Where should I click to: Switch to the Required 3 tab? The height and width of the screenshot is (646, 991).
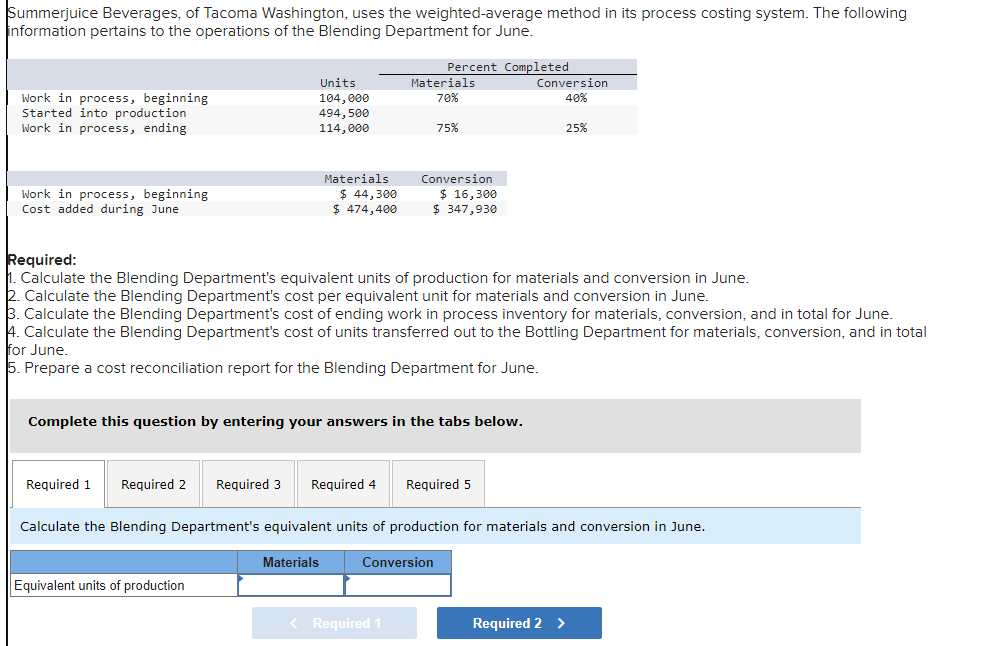(248, 484)
